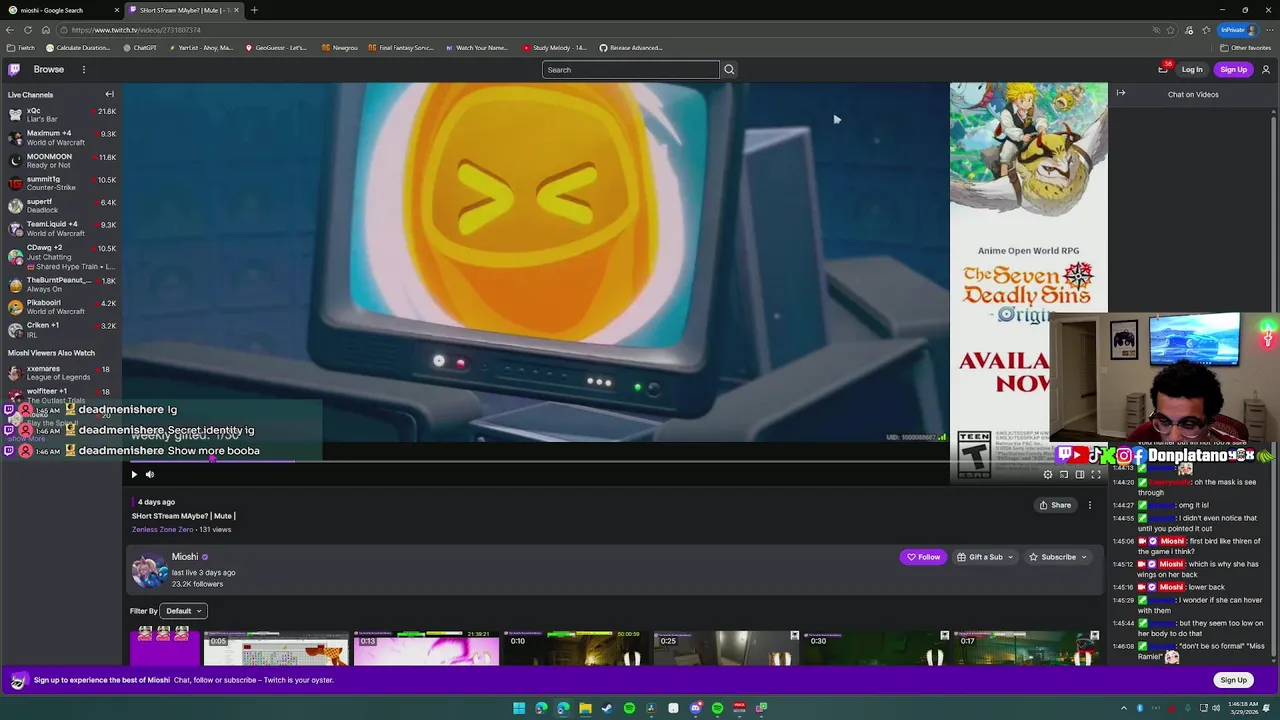Image resolution: width=1280 pixels, height=720 pixels.
Task: Toggle mini player mode
Action: tap(1064, 475)
